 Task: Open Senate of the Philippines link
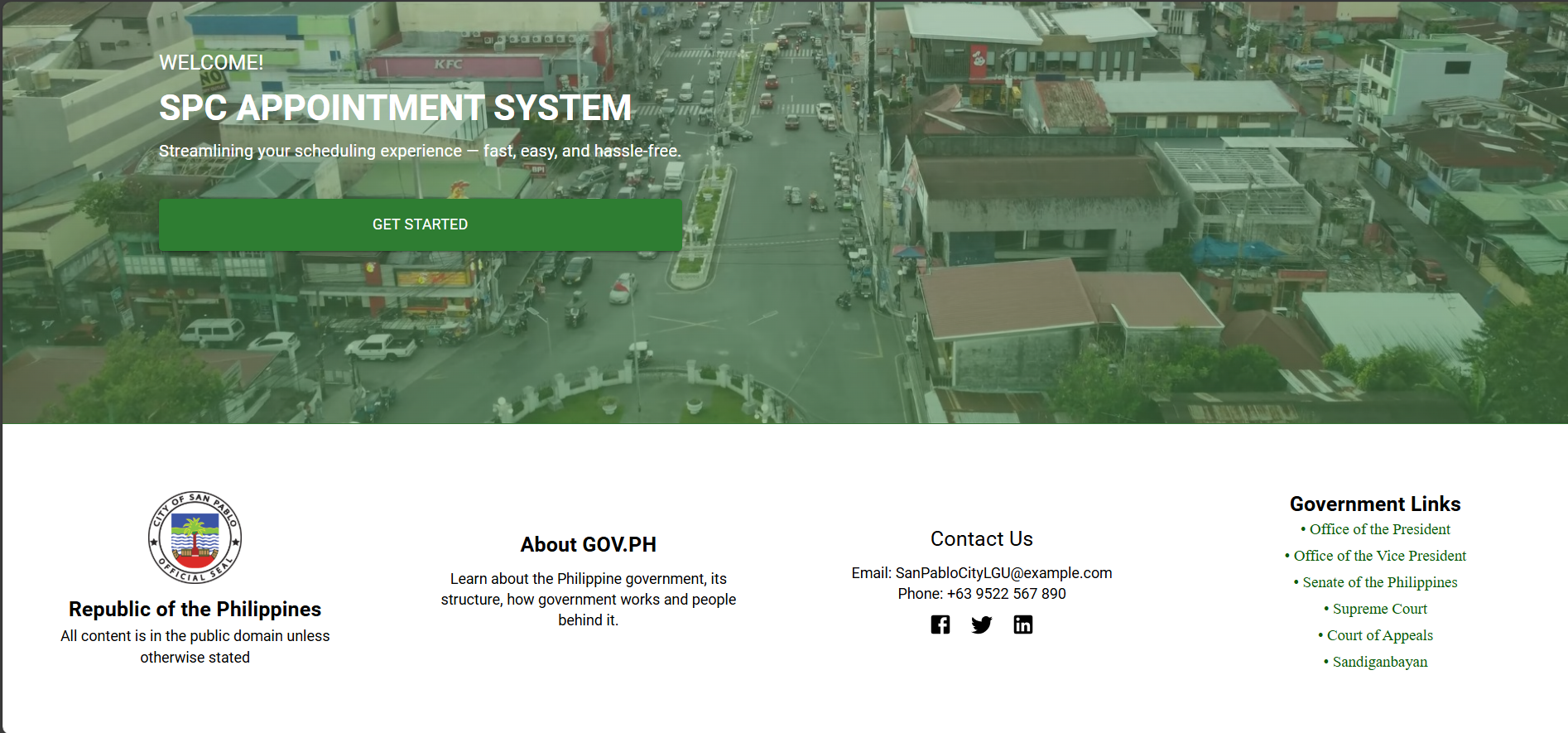[x=1379, y=582]
